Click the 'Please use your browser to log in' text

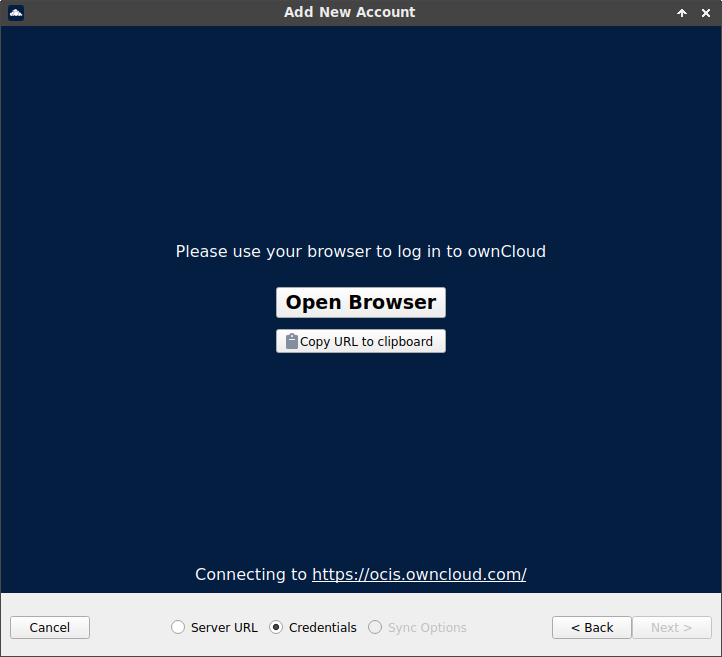point(361,252)
